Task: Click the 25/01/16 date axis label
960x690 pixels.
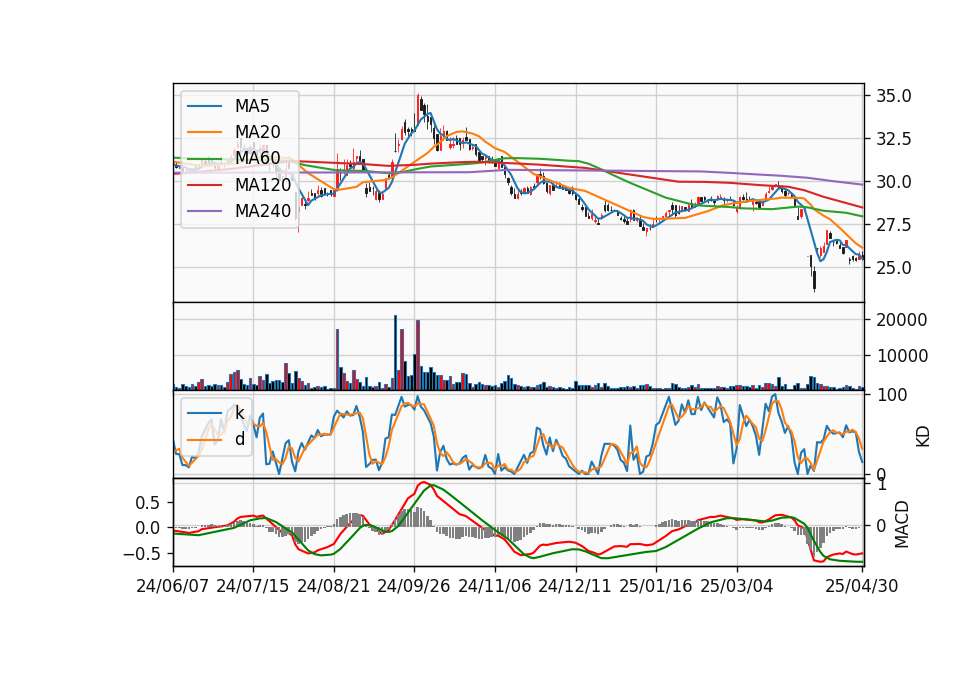Action: point(656,586)
